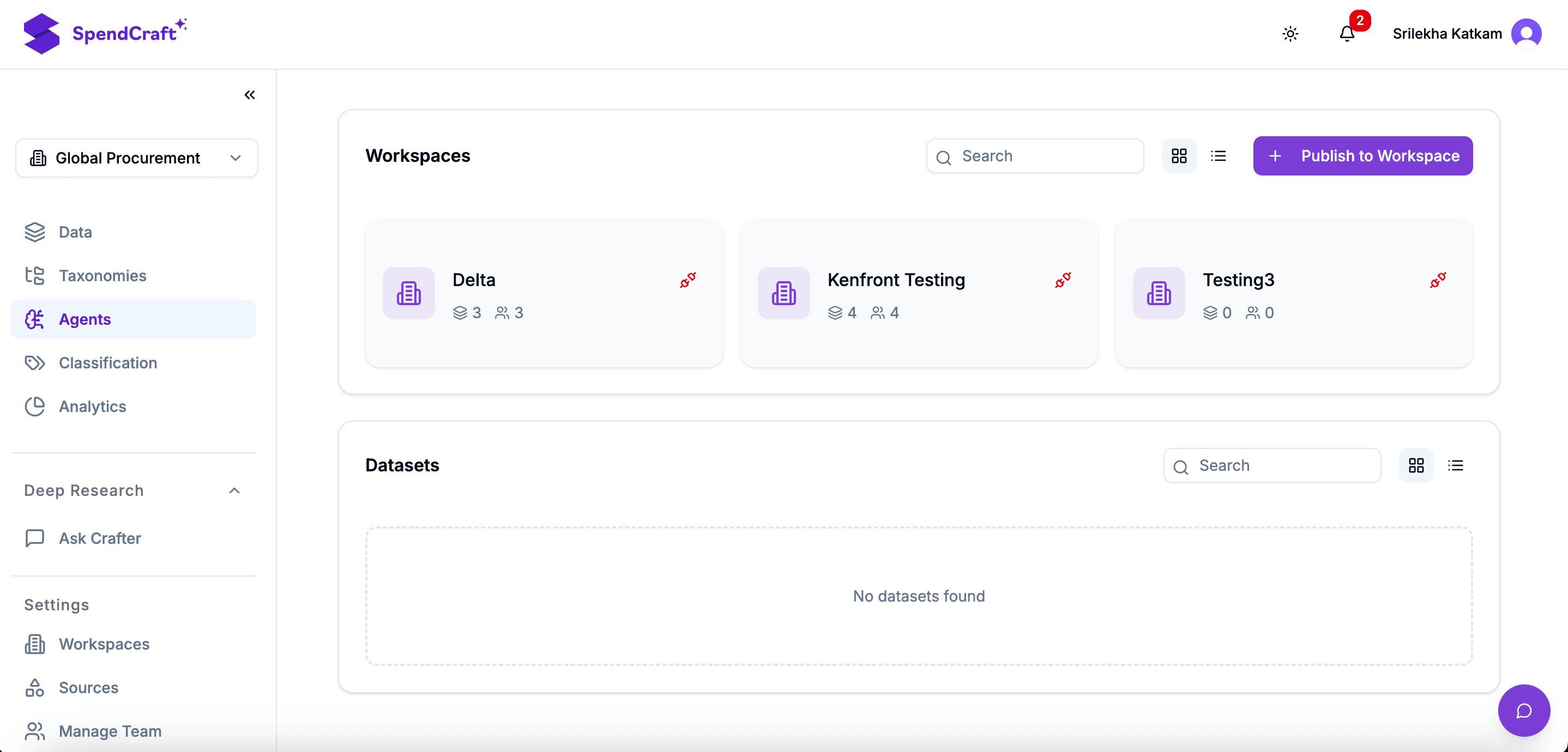Open the Data section in sidebar
The image size is (1568, 752).
[75, 232]
